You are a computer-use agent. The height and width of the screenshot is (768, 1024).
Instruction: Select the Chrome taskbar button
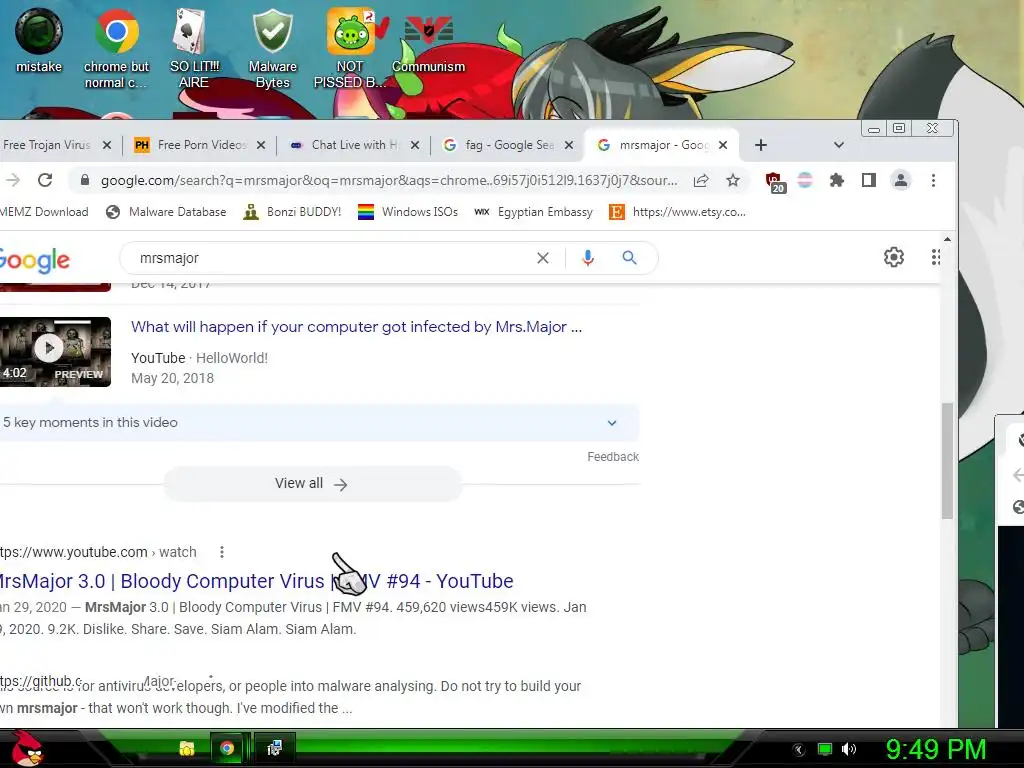227,748
